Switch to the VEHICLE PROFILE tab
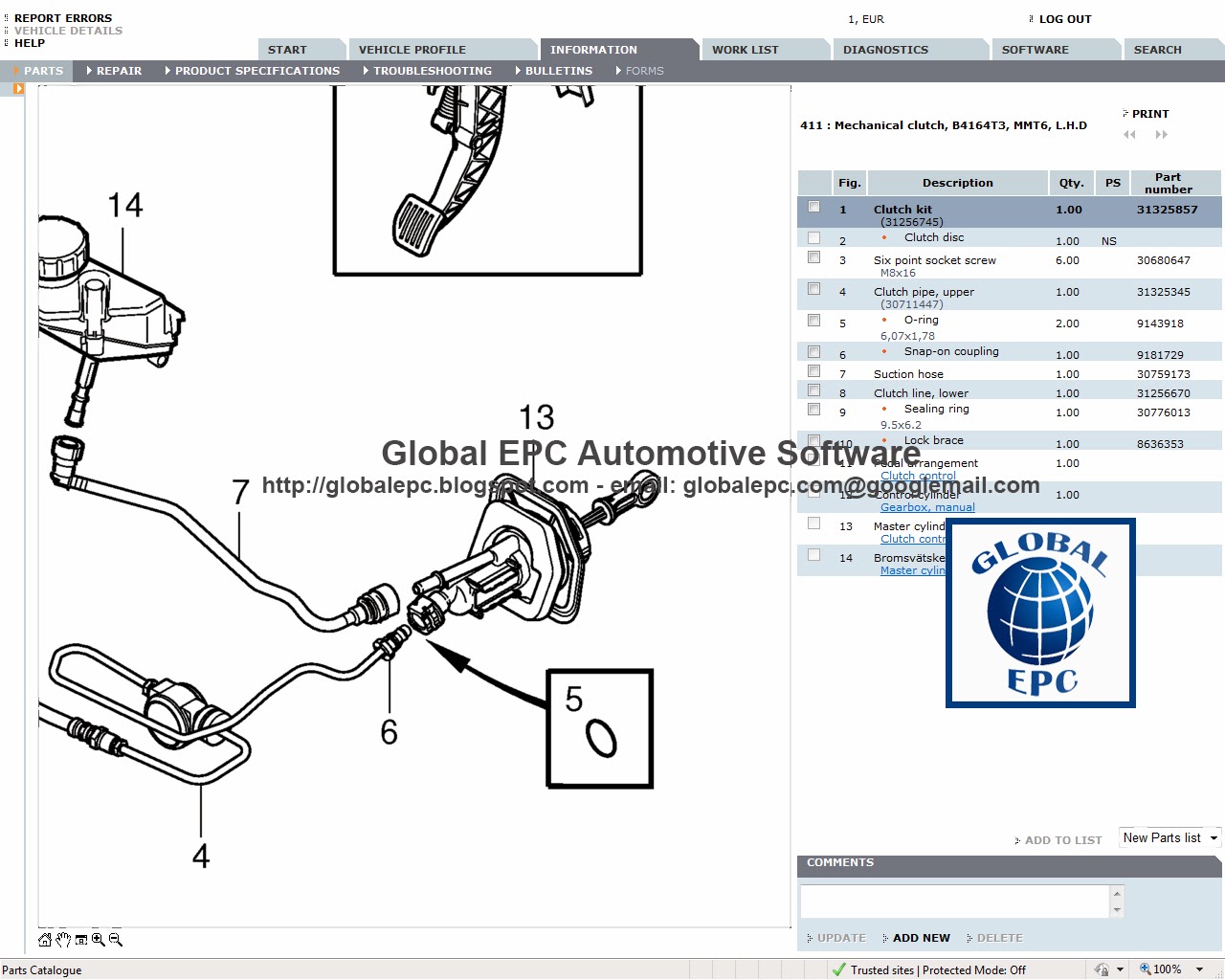 point(412,49)
